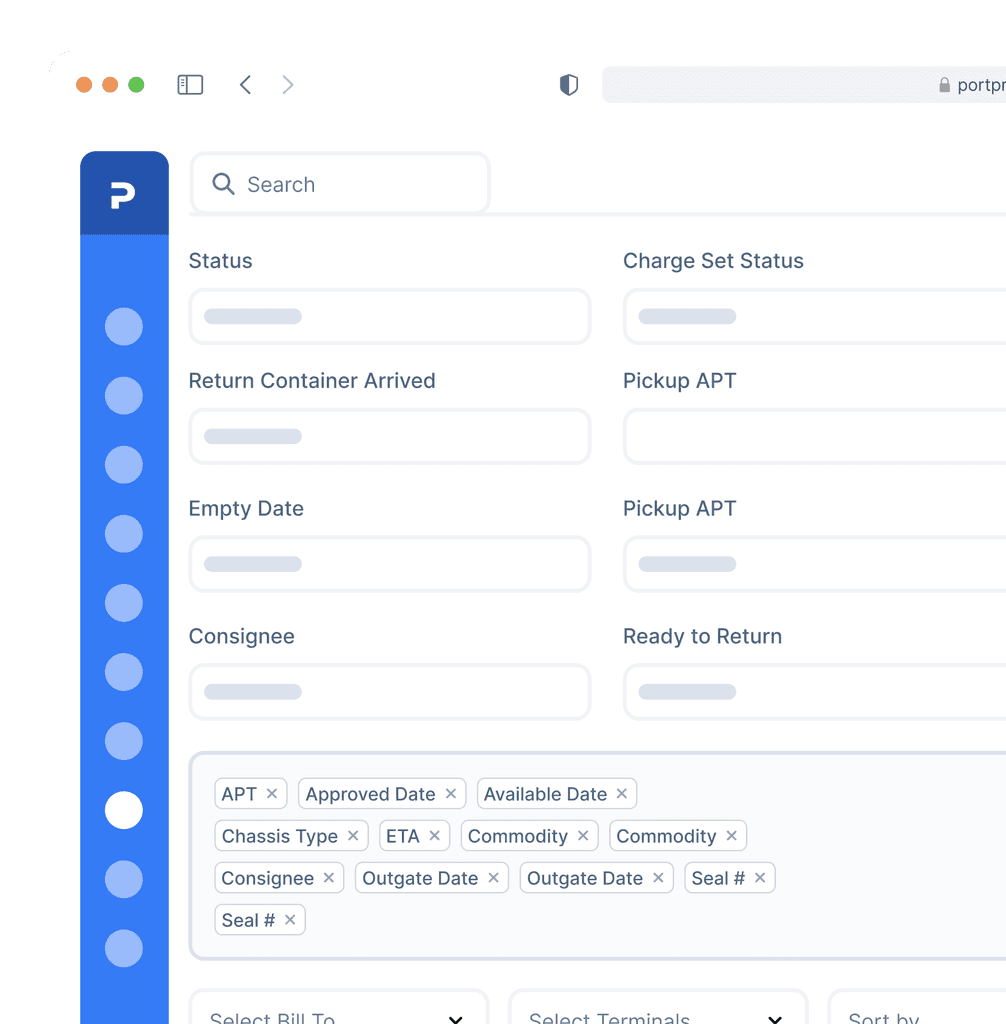Click the browser back navigation arrow

click(245, 85)
